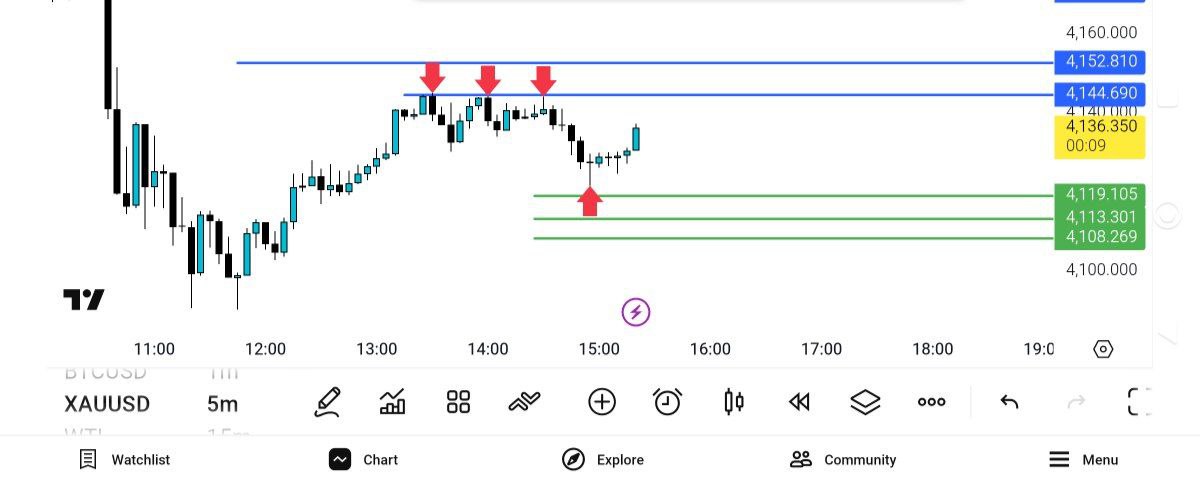
Task: Open the Community tab
Action: 842,460
